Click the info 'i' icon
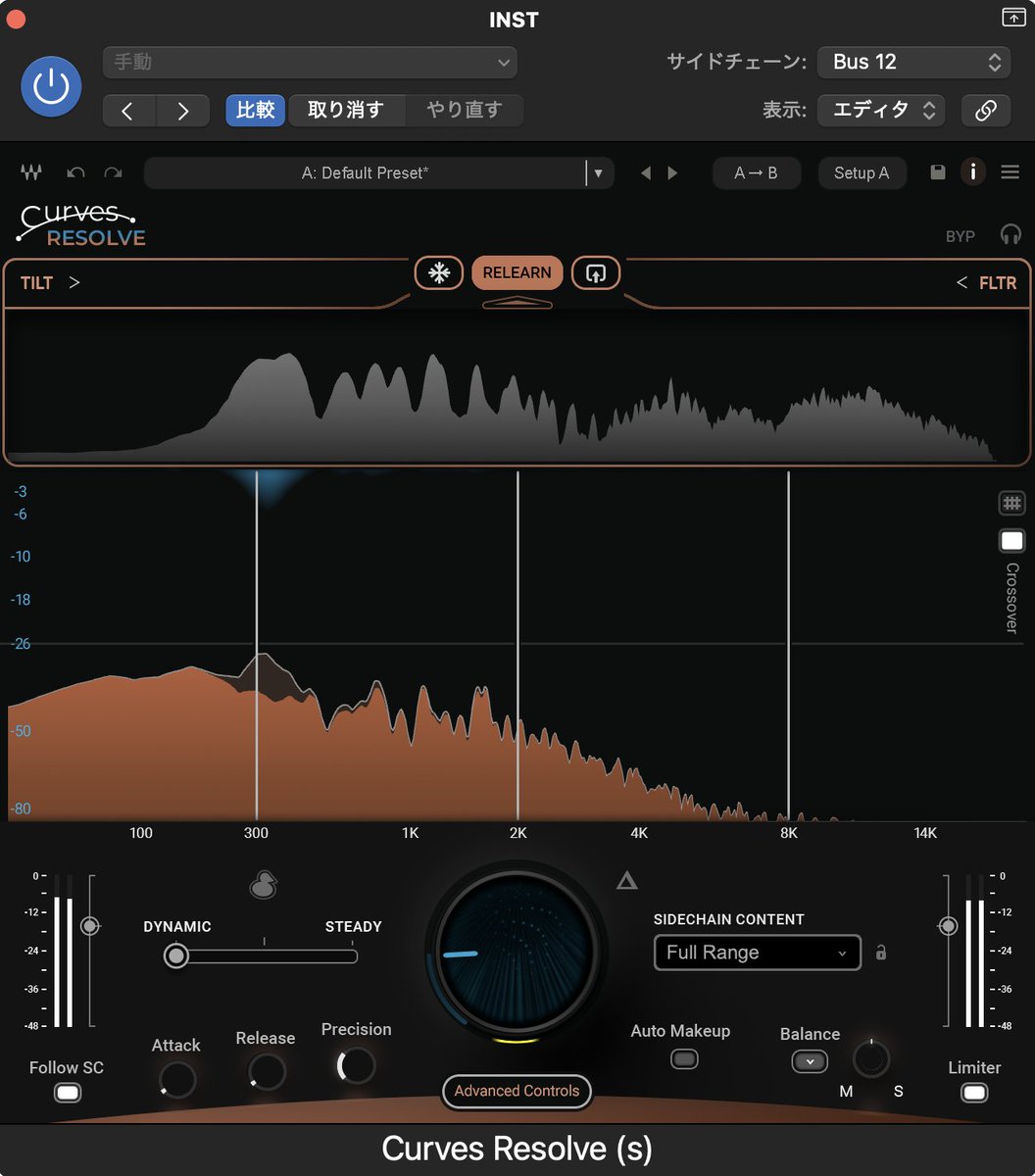Viewport: 1035px width, 1176px height. (x=972, y=172)
